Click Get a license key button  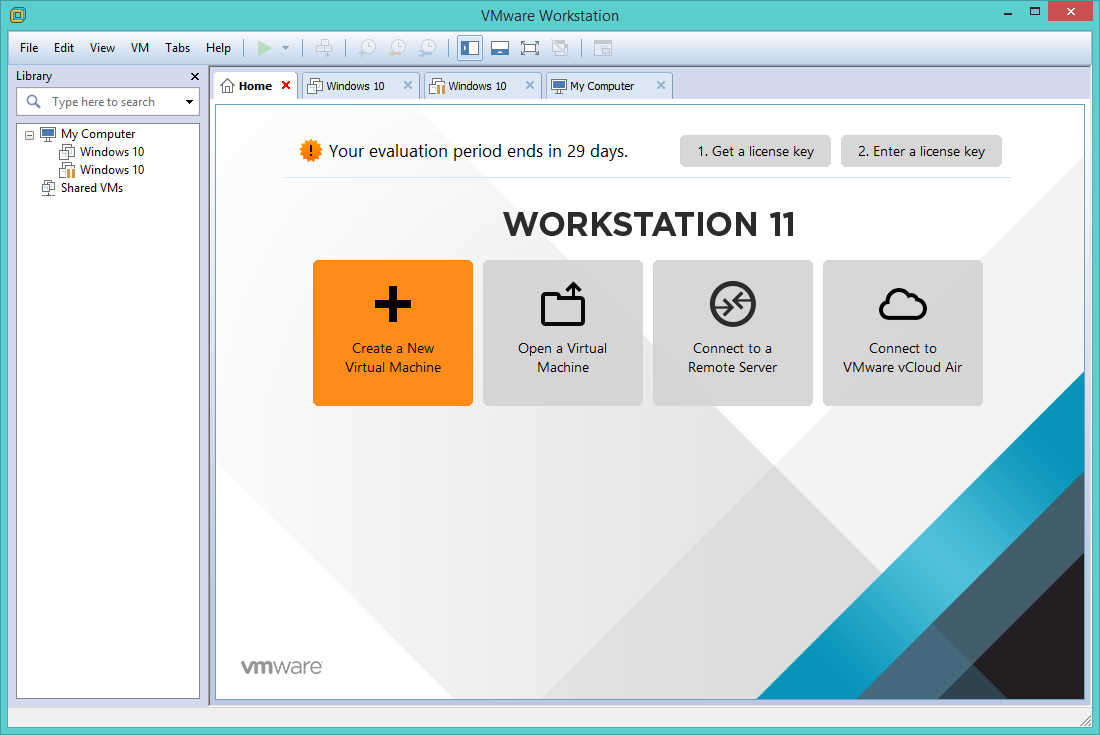coord(756,151)
